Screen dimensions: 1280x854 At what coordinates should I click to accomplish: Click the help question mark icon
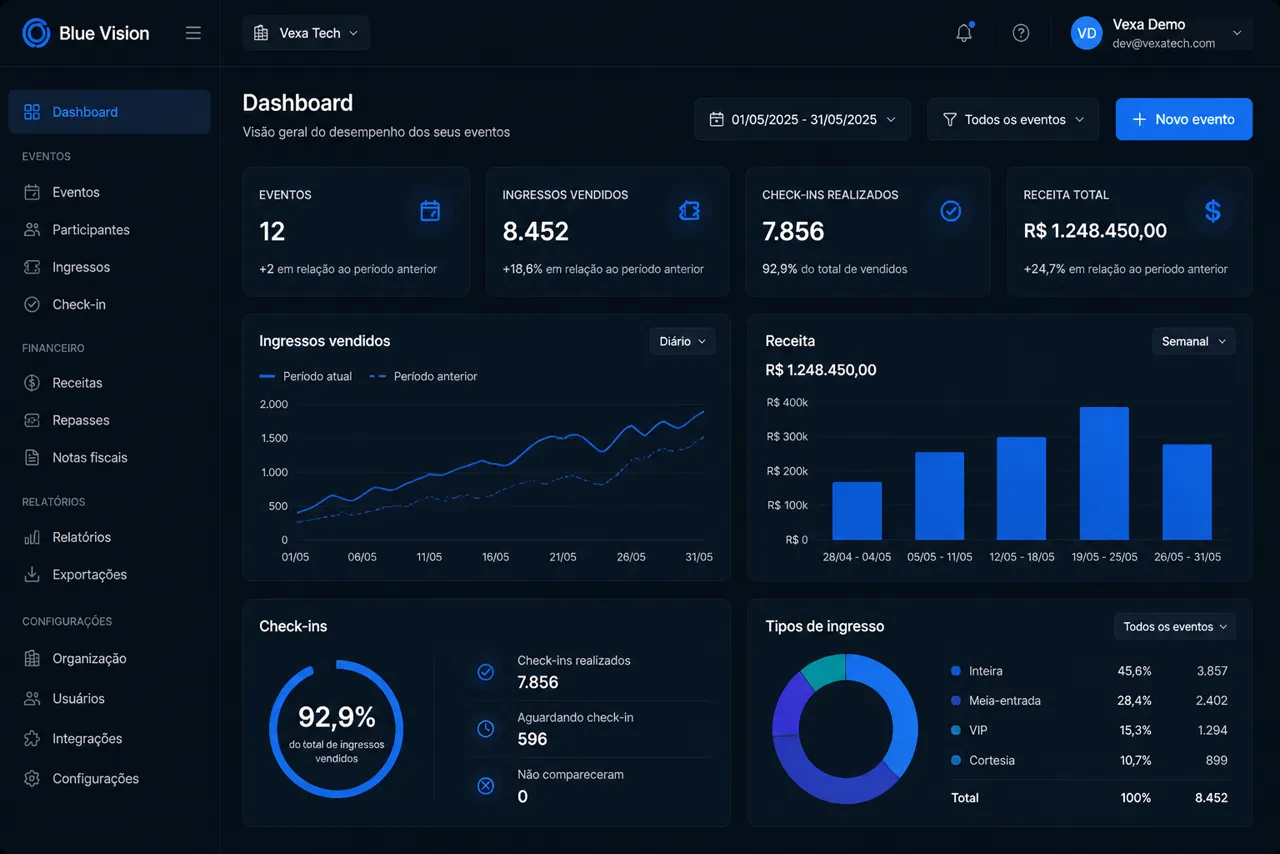point(1021,33)
